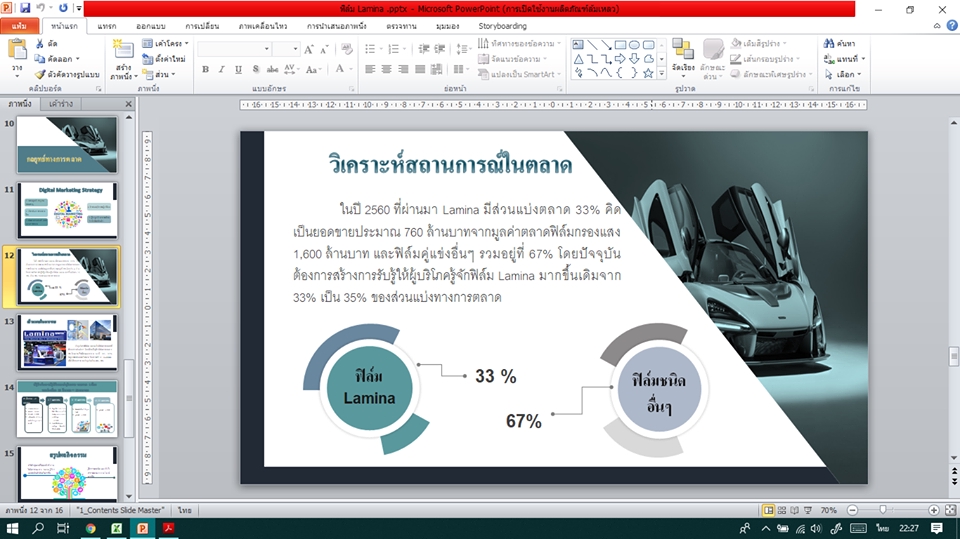Open Excel from the Windows taskbar
The image size is (960, 539).
coord(116,528)
